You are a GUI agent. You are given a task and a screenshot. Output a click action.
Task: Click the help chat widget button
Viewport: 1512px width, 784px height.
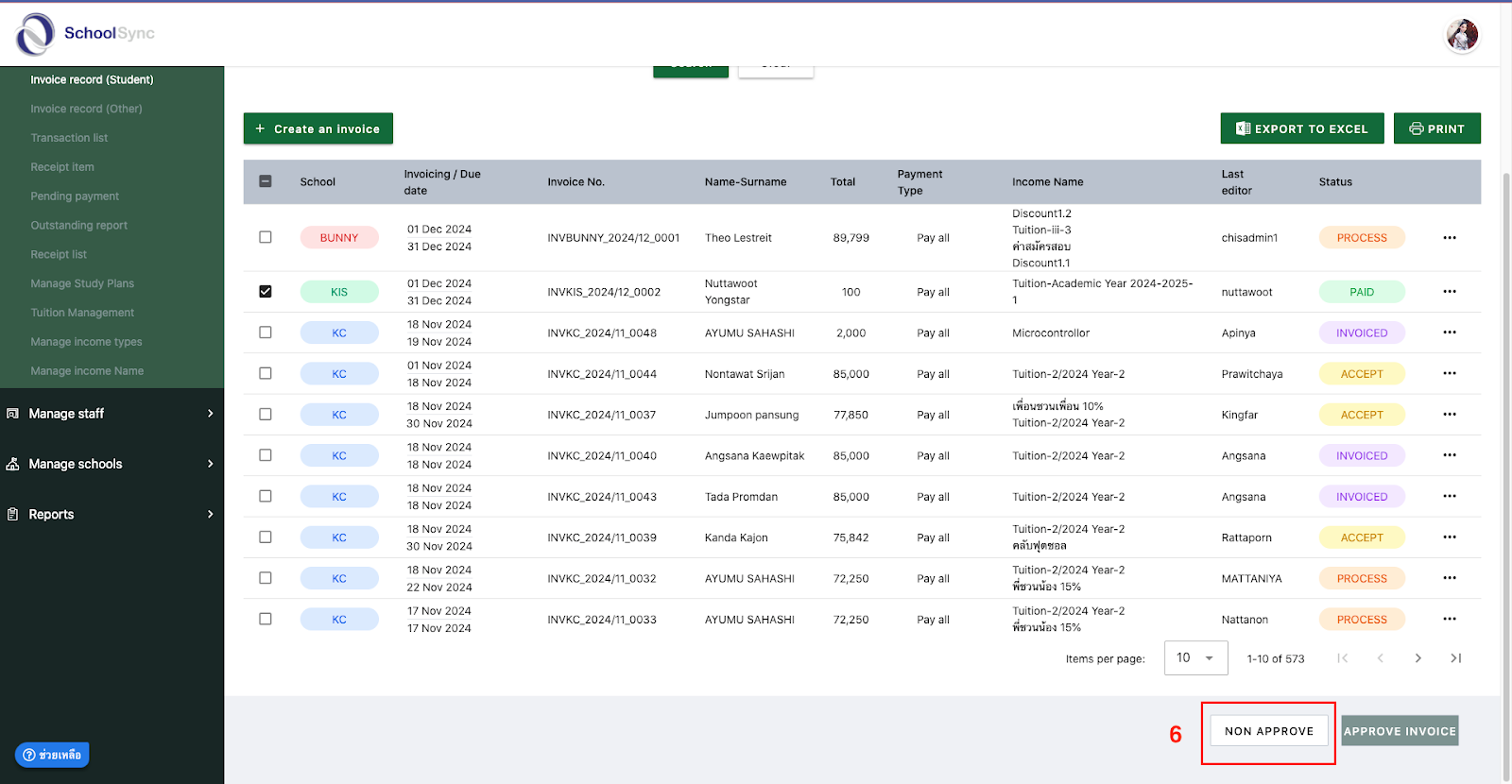tap(52, 755)
